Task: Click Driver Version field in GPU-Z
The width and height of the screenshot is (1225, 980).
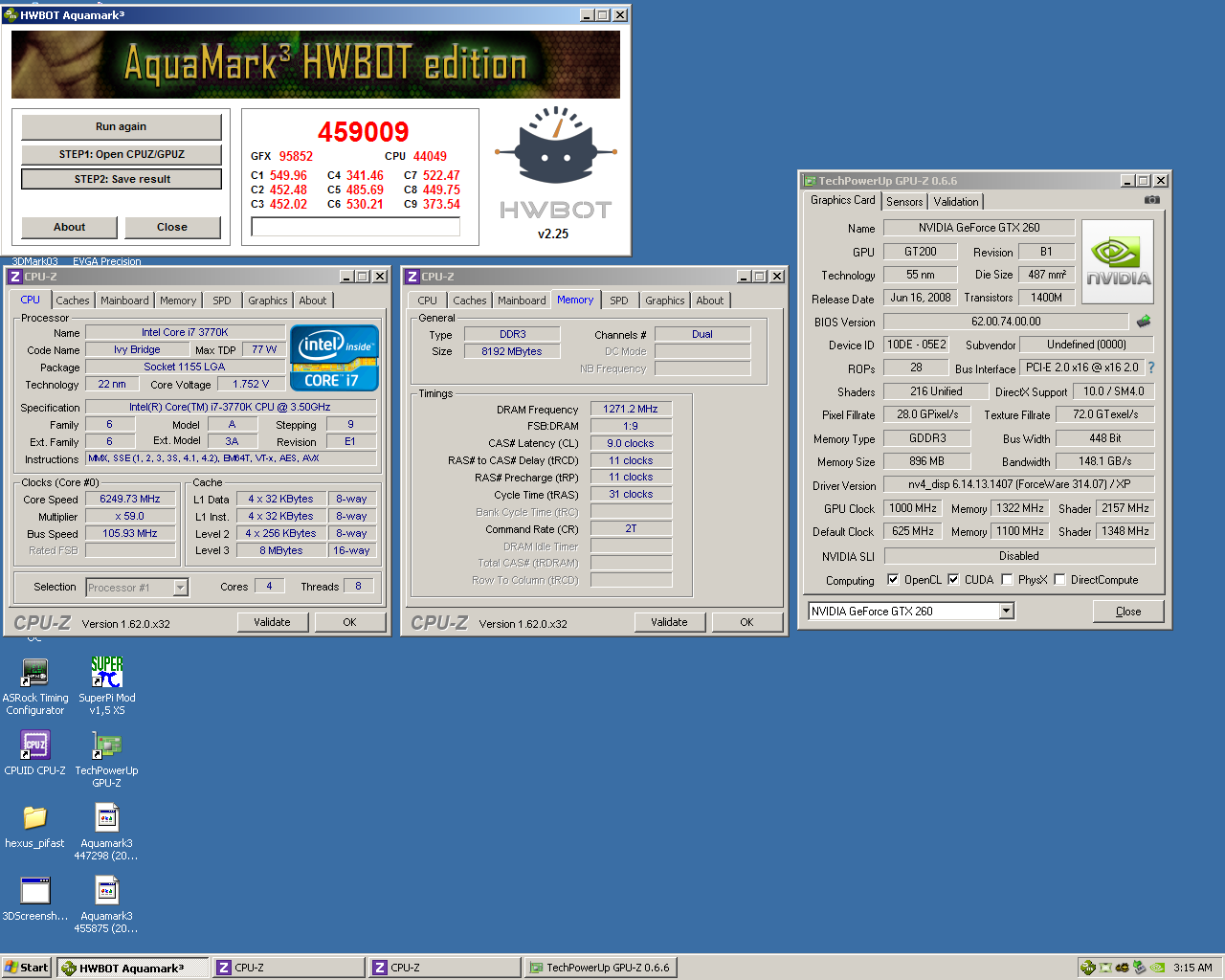Action: click(1019, 484)
